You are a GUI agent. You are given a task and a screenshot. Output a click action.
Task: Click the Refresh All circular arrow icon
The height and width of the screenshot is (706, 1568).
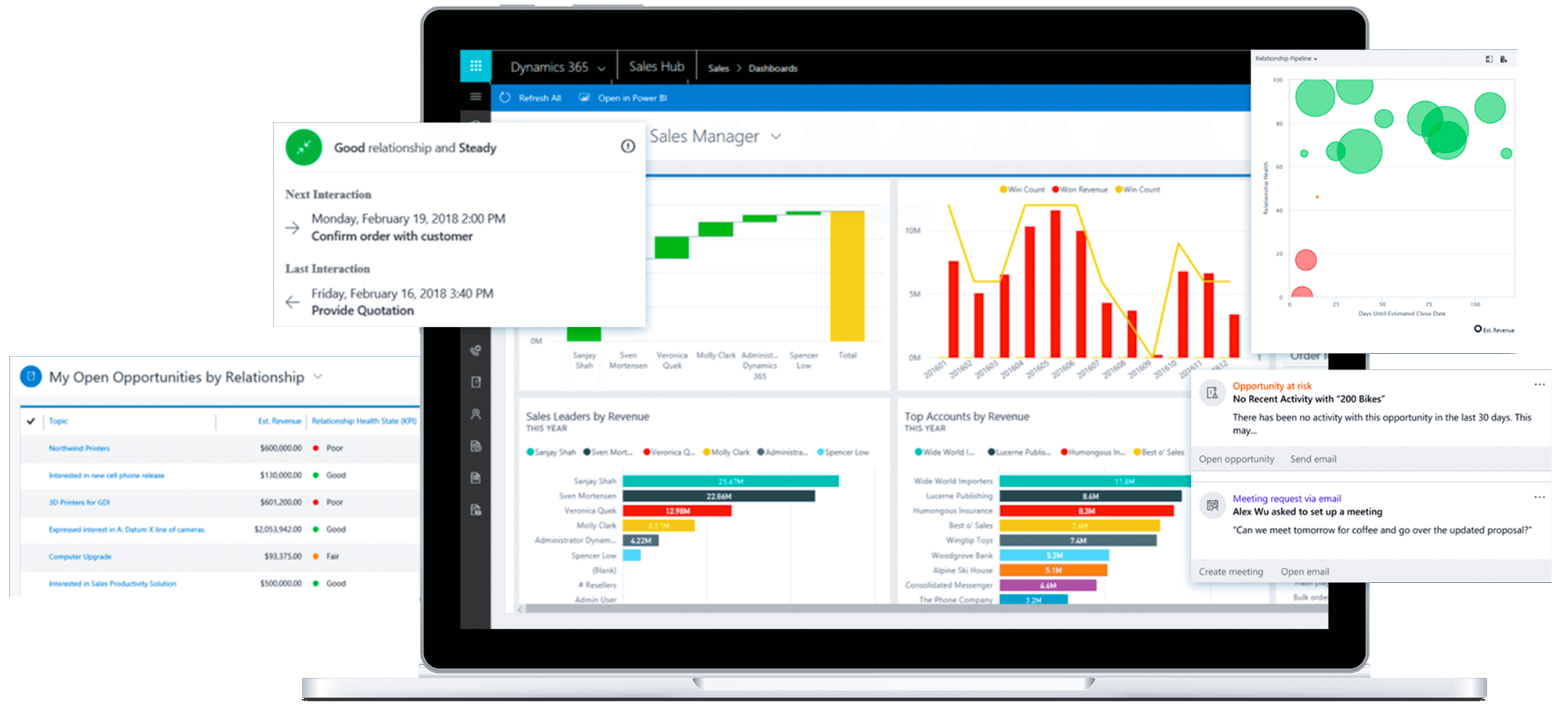[505, 98]
